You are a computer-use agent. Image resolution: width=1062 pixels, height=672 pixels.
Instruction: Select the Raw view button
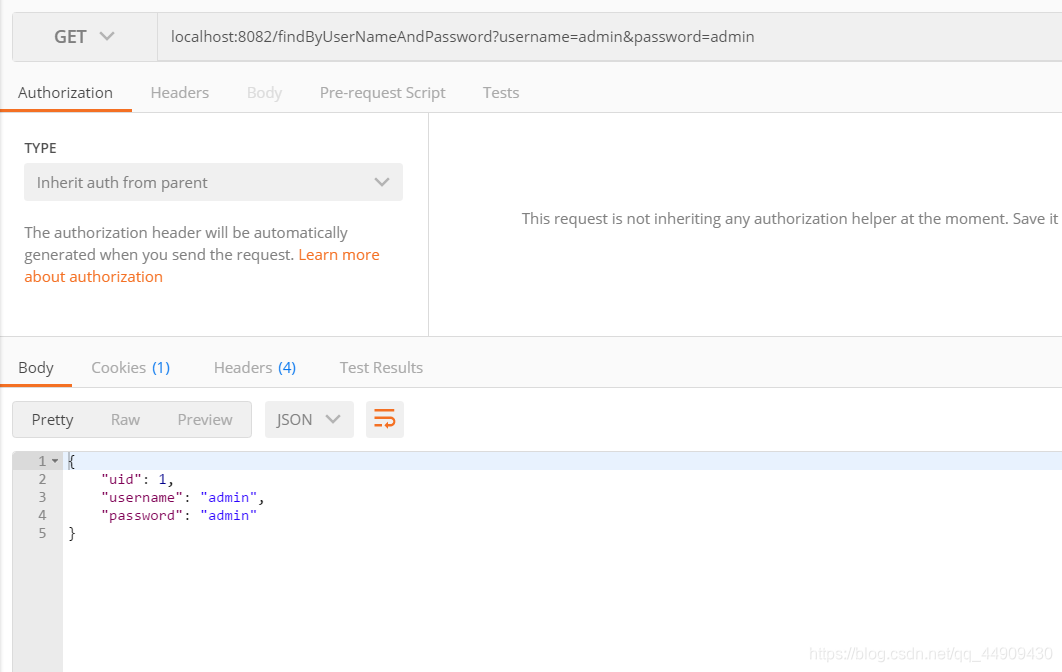coord(125,419)
